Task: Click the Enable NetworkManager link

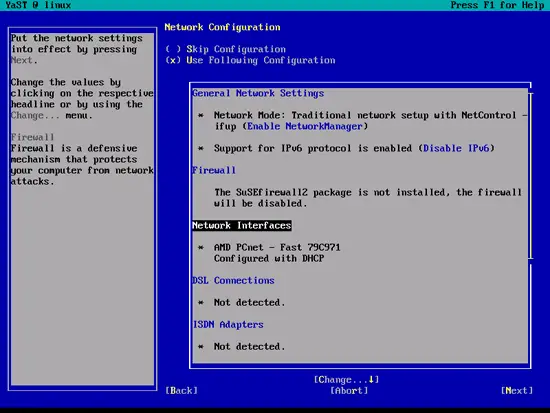Action: (x=304, y=126)
